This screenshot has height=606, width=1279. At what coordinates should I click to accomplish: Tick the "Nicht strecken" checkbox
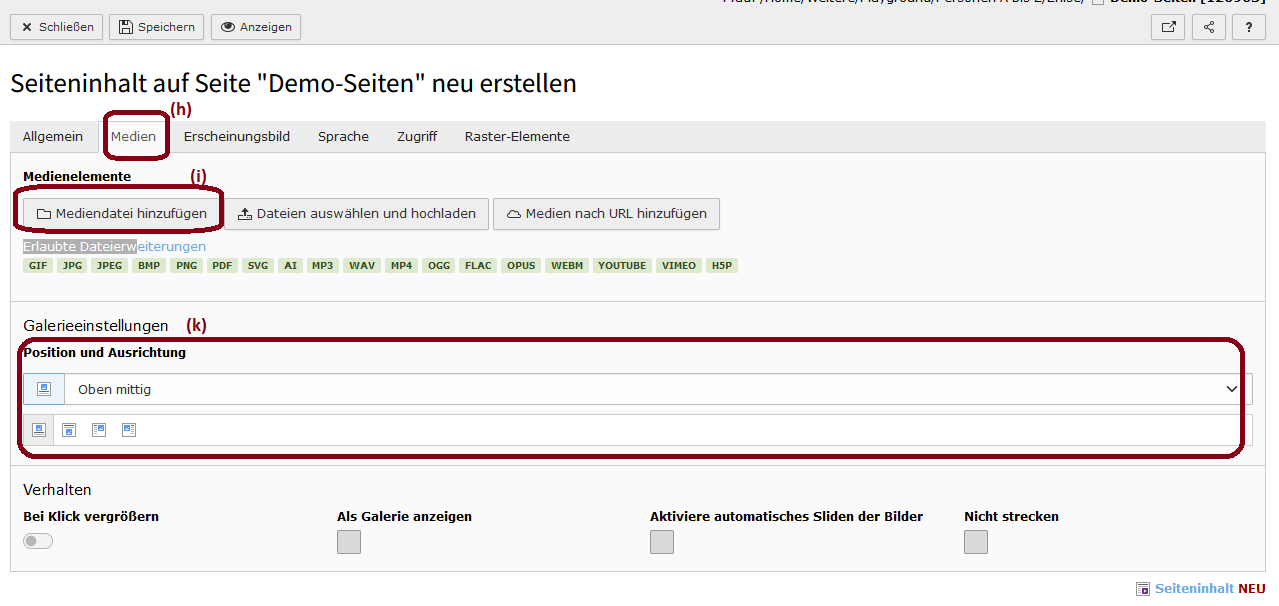pos(976,542)
